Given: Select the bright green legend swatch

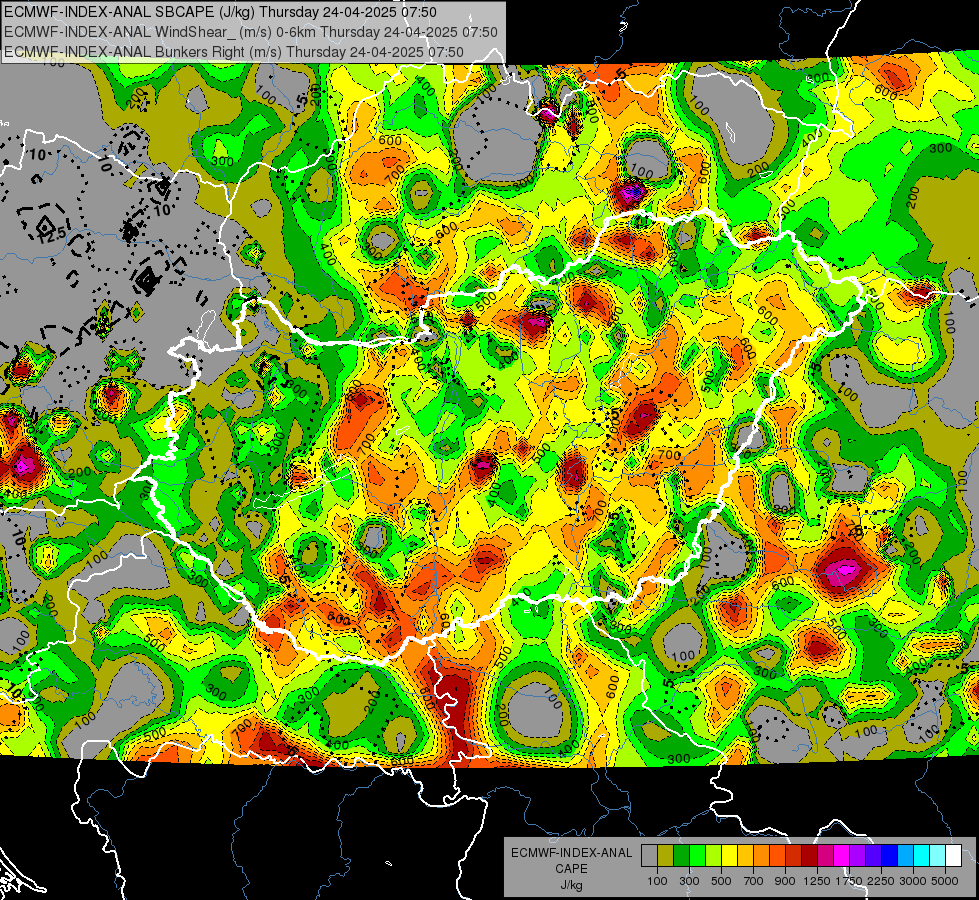Looking at the screenshot, I should pyautogui.click(x=697, y=855).
